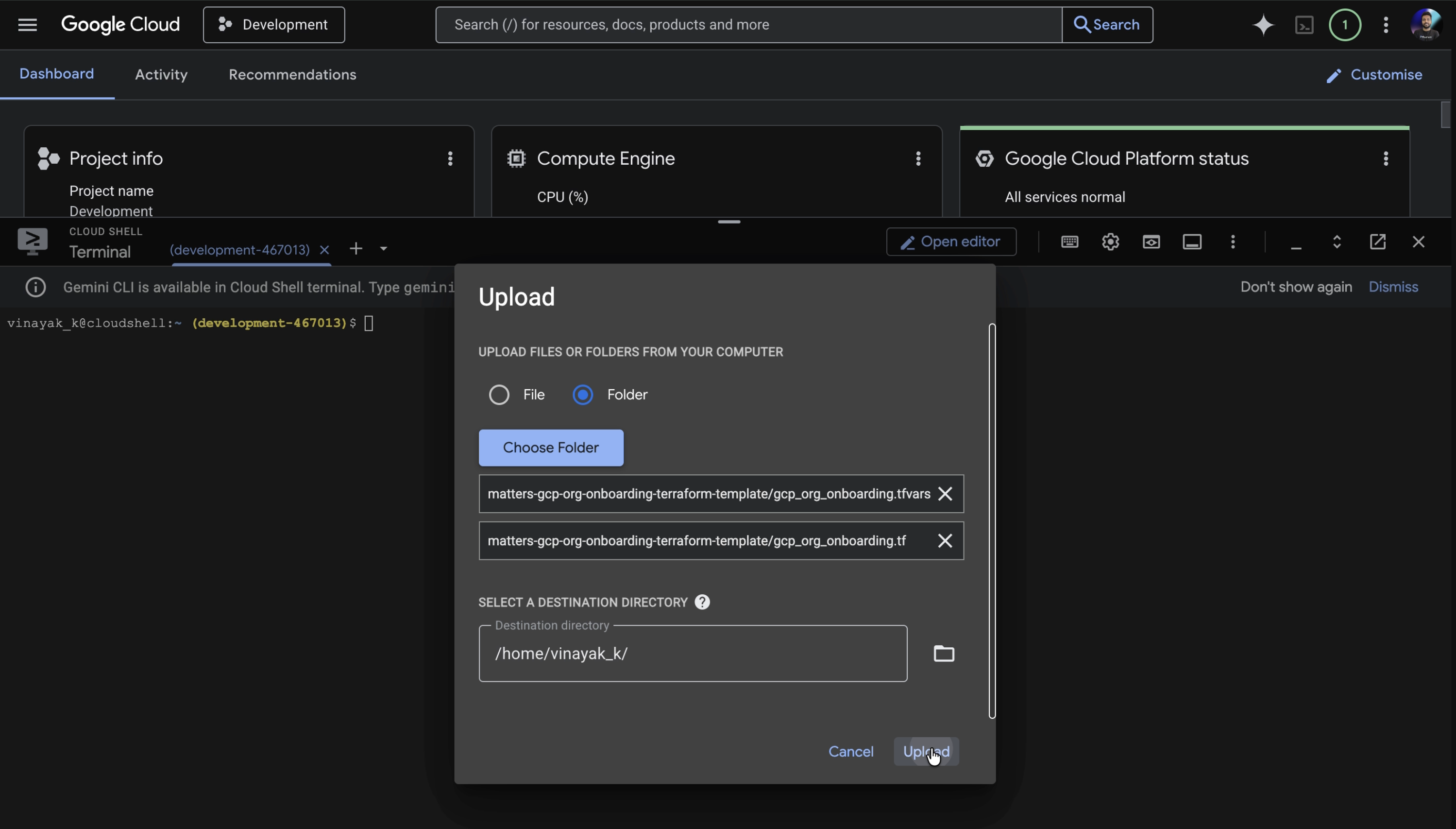Image resolution: width=1456 pixels, height=829 pixels.
Task: Add a new terminal tab
Action: click(x=356, y=248)
